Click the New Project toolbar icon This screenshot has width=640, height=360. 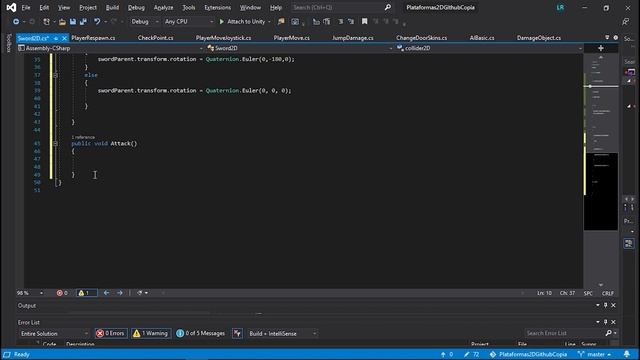(46, 22)
